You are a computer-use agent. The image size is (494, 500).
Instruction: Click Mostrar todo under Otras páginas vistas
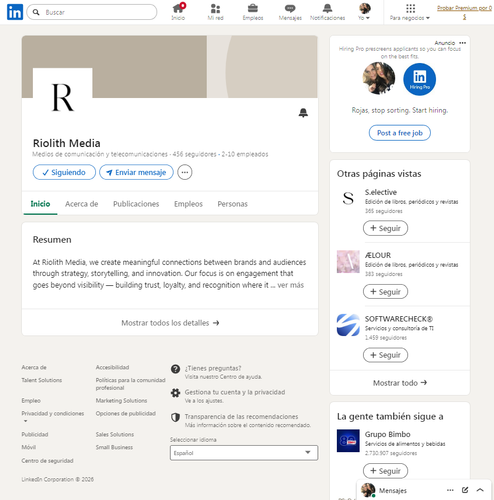point(400,383)
